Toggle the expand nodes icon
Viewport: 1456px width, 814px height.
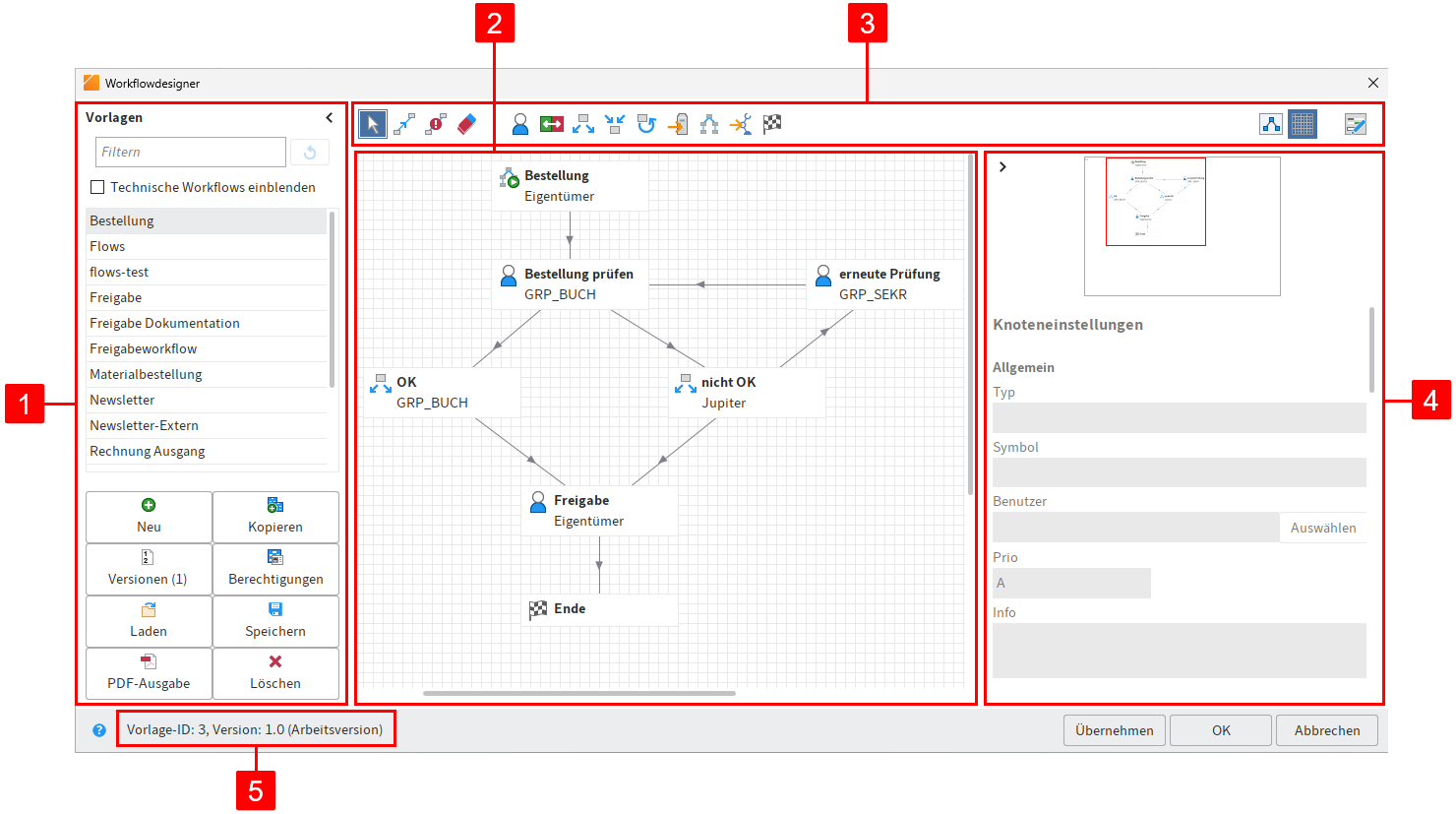[x=583, y=123]
